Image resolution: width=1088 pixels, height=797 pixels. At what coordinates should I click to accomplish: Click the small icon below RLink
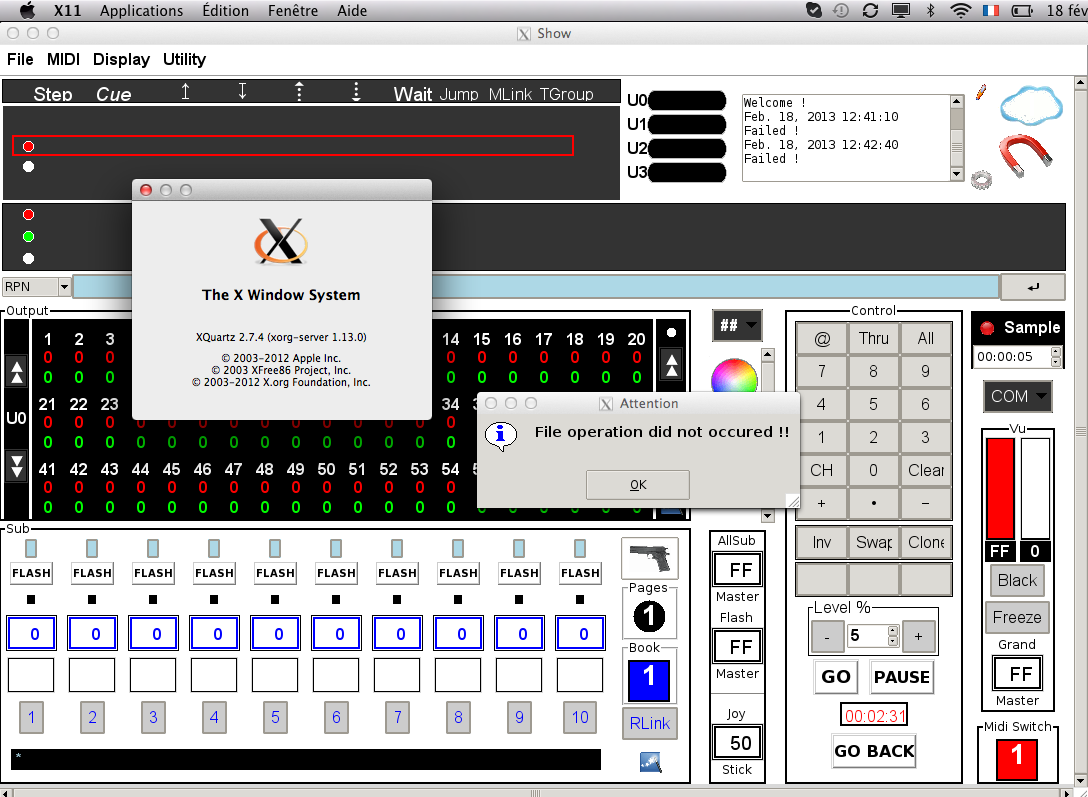tap(650, 762)
